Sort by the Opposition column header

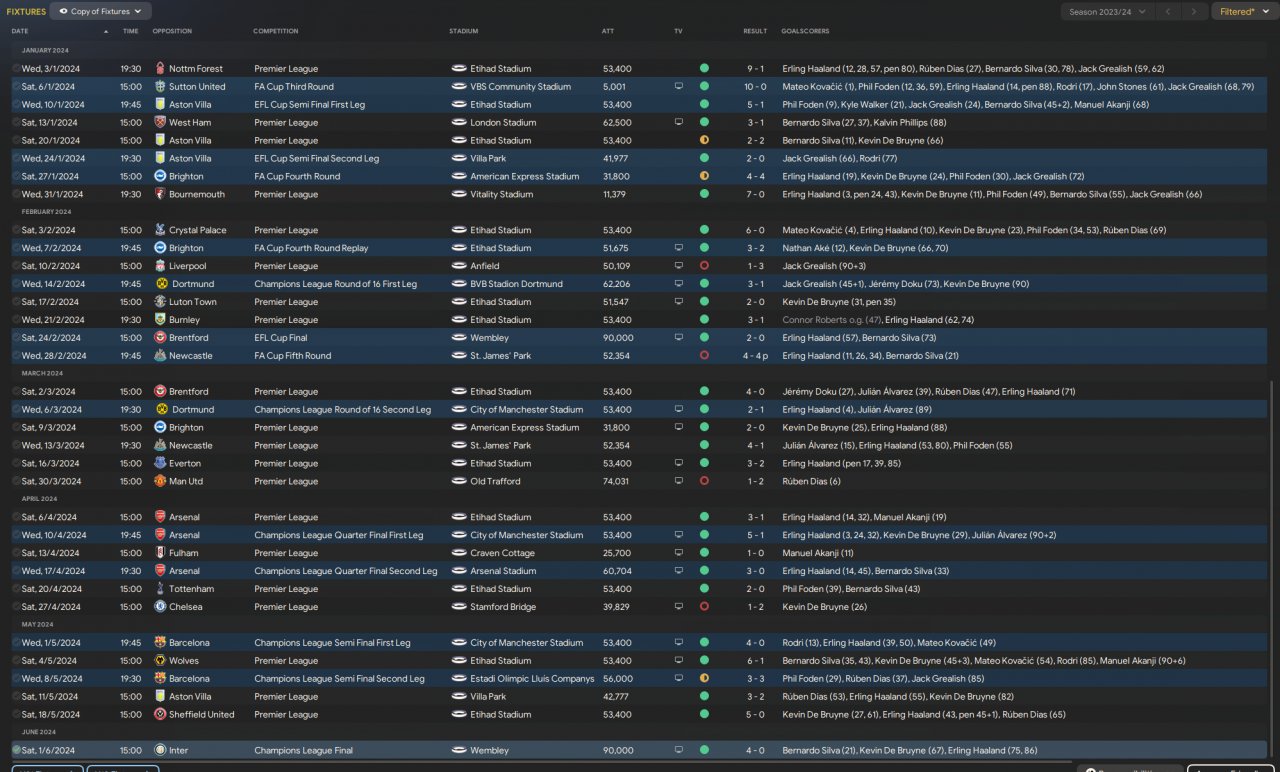pyautogui.click(x=172, y=31)
